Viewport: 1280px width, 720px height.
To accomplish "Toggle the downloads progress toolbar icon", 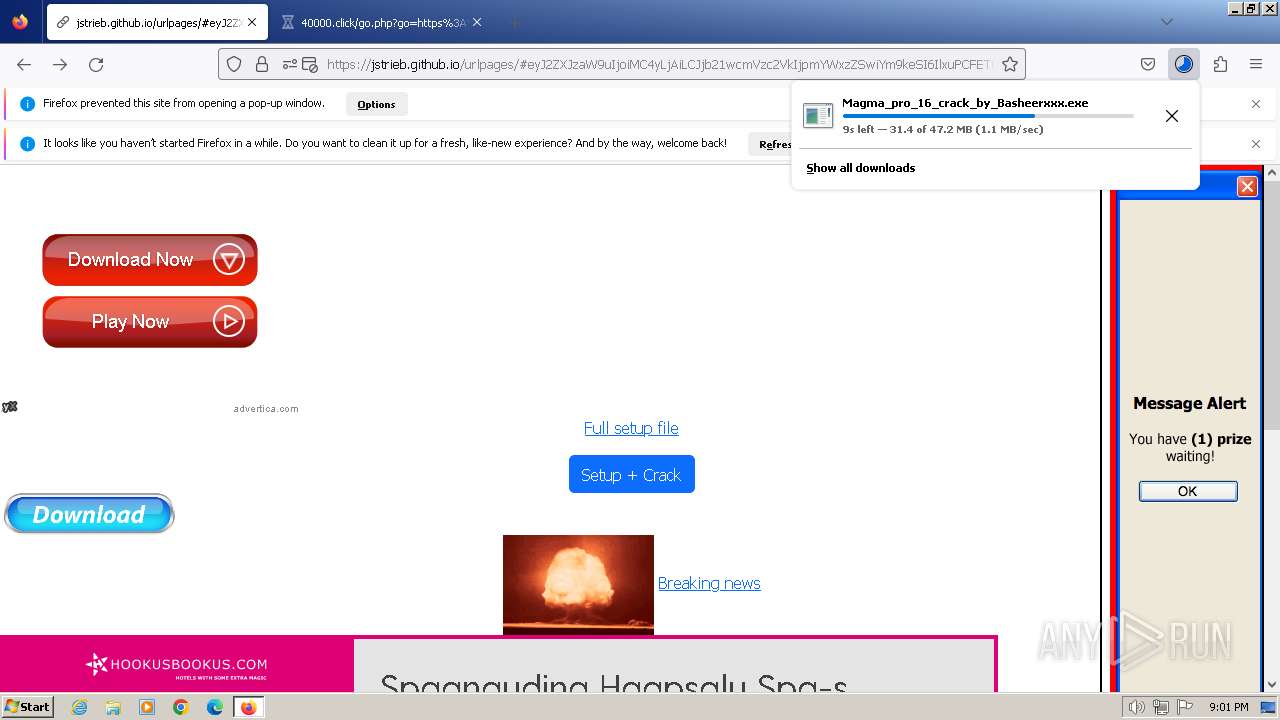I will [1184, 64].
